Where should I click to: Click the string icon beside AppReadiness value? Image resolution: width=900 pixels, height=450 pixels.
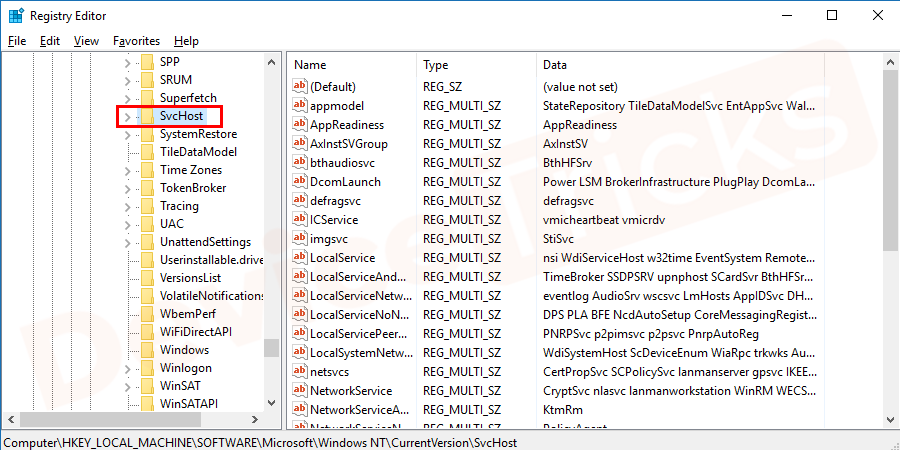(300, 125)
